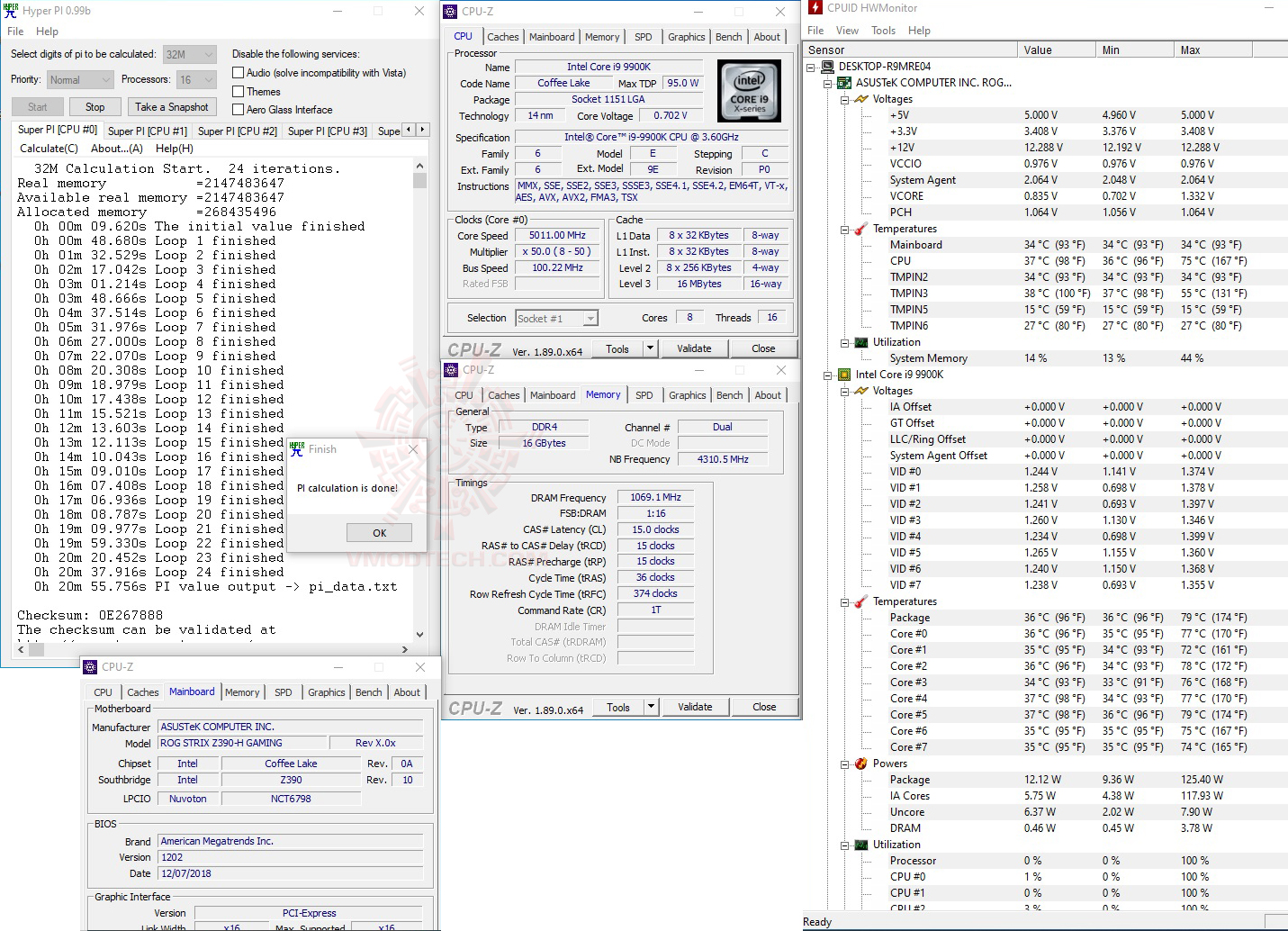1288x931 pixels.
Task: Click the Stop button in Hyper PI
Action: 95,107
